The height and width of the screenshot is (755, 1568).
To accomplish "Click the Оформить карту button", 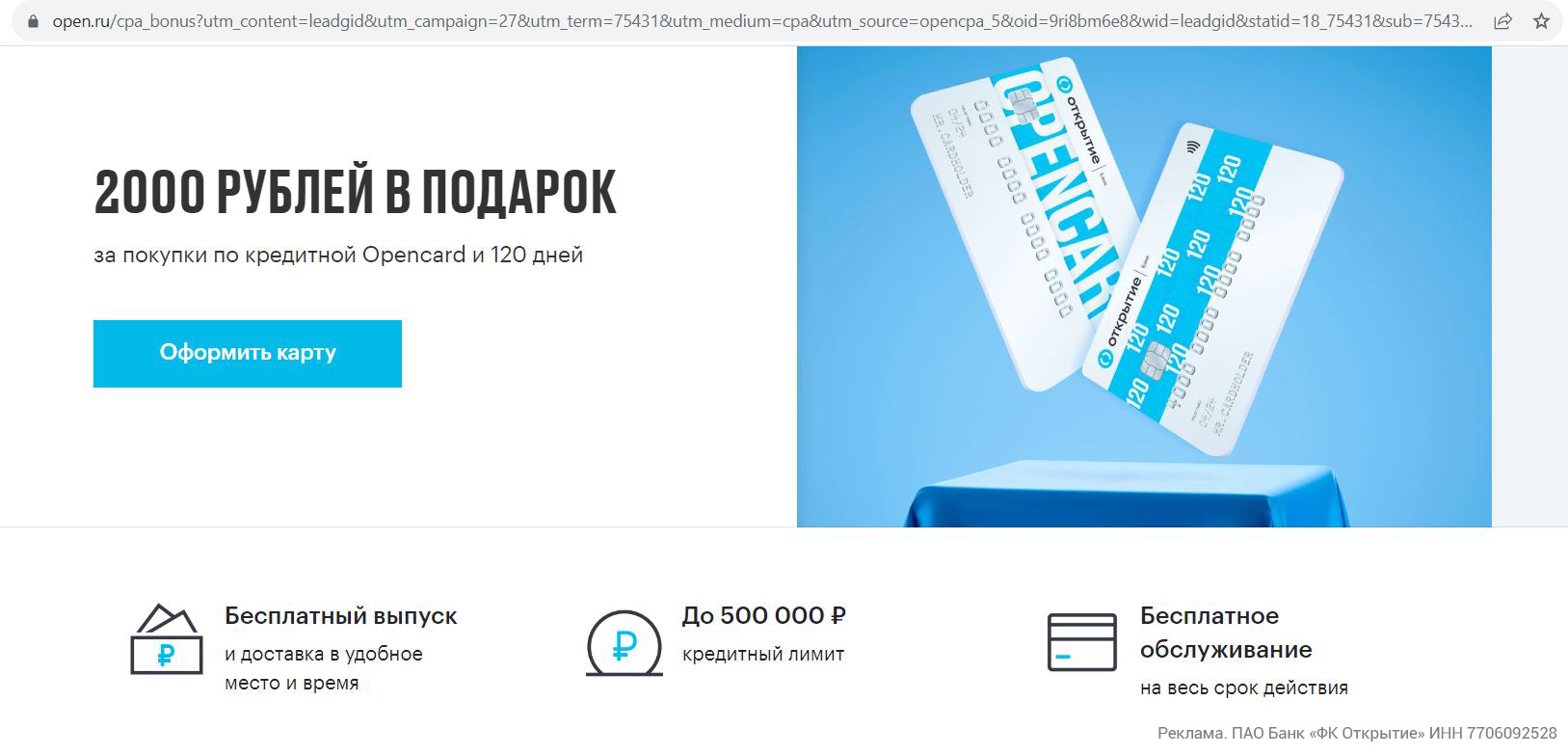I will tap(248, 354).
